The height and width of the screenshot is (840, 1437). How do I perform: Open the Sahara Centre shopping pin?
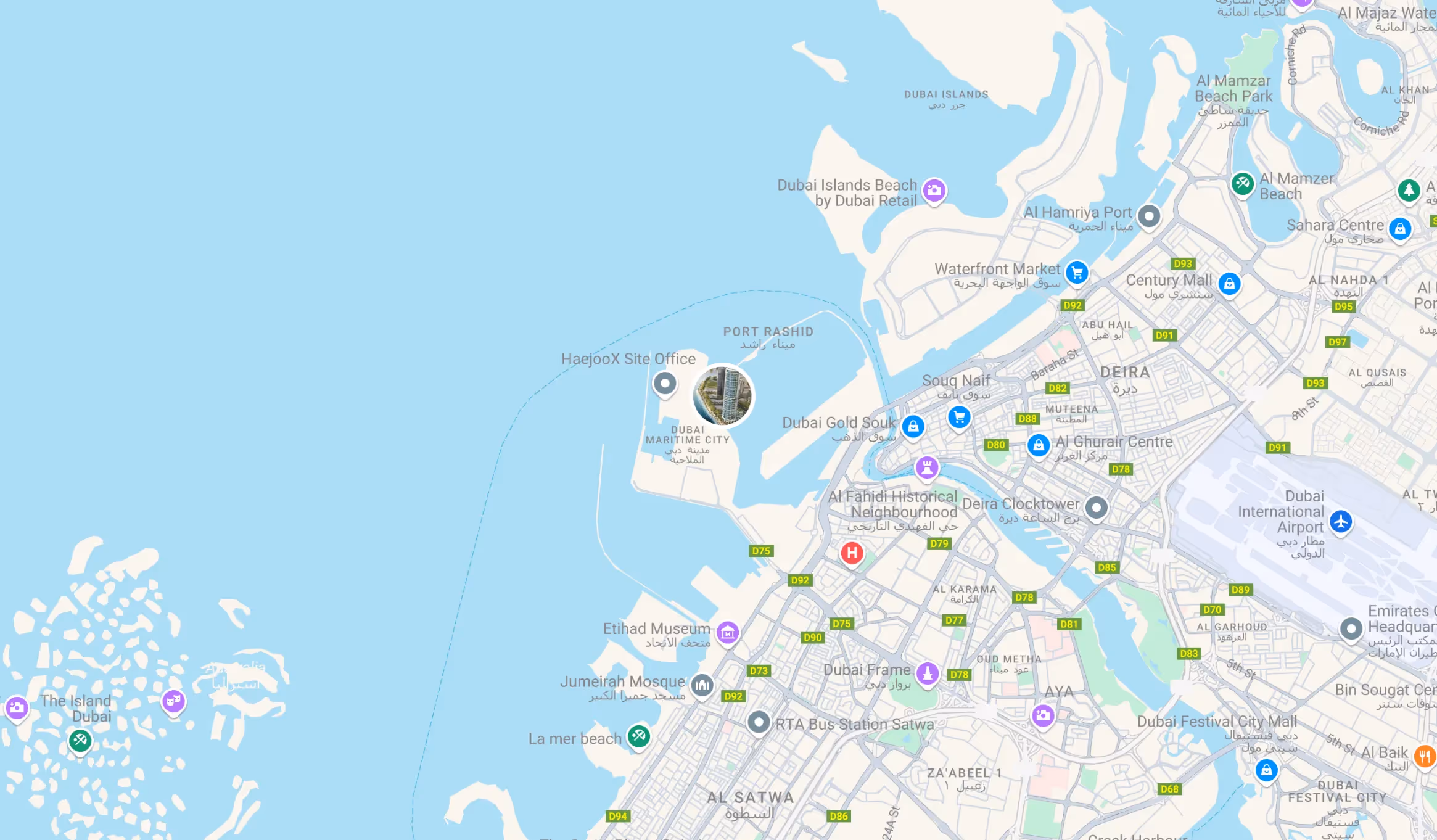(1400, 229)
